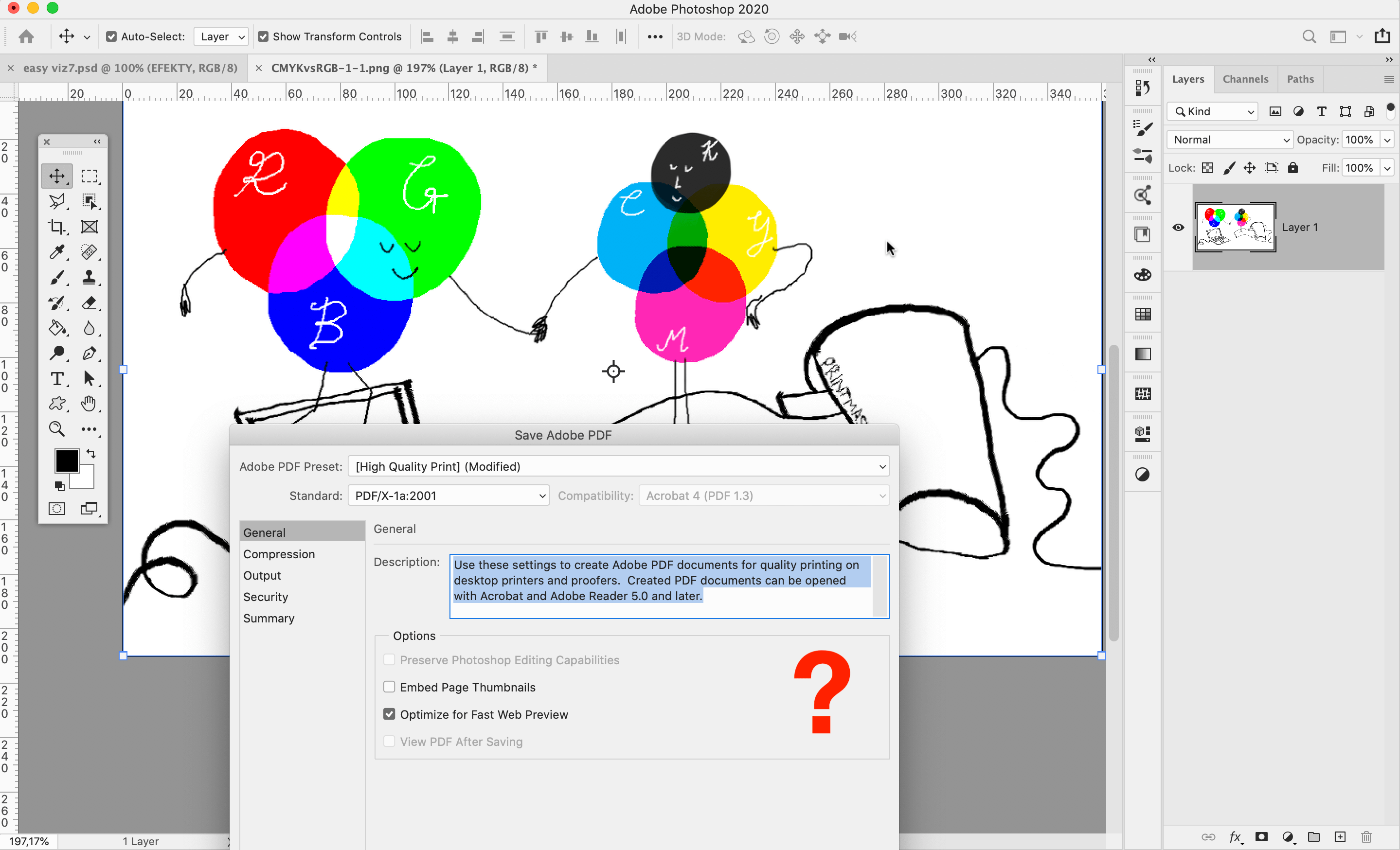This screenshot has width=1400, height=850.
Task: Toggle Quick Mask mode icon
Action: [x=57, y=508]
